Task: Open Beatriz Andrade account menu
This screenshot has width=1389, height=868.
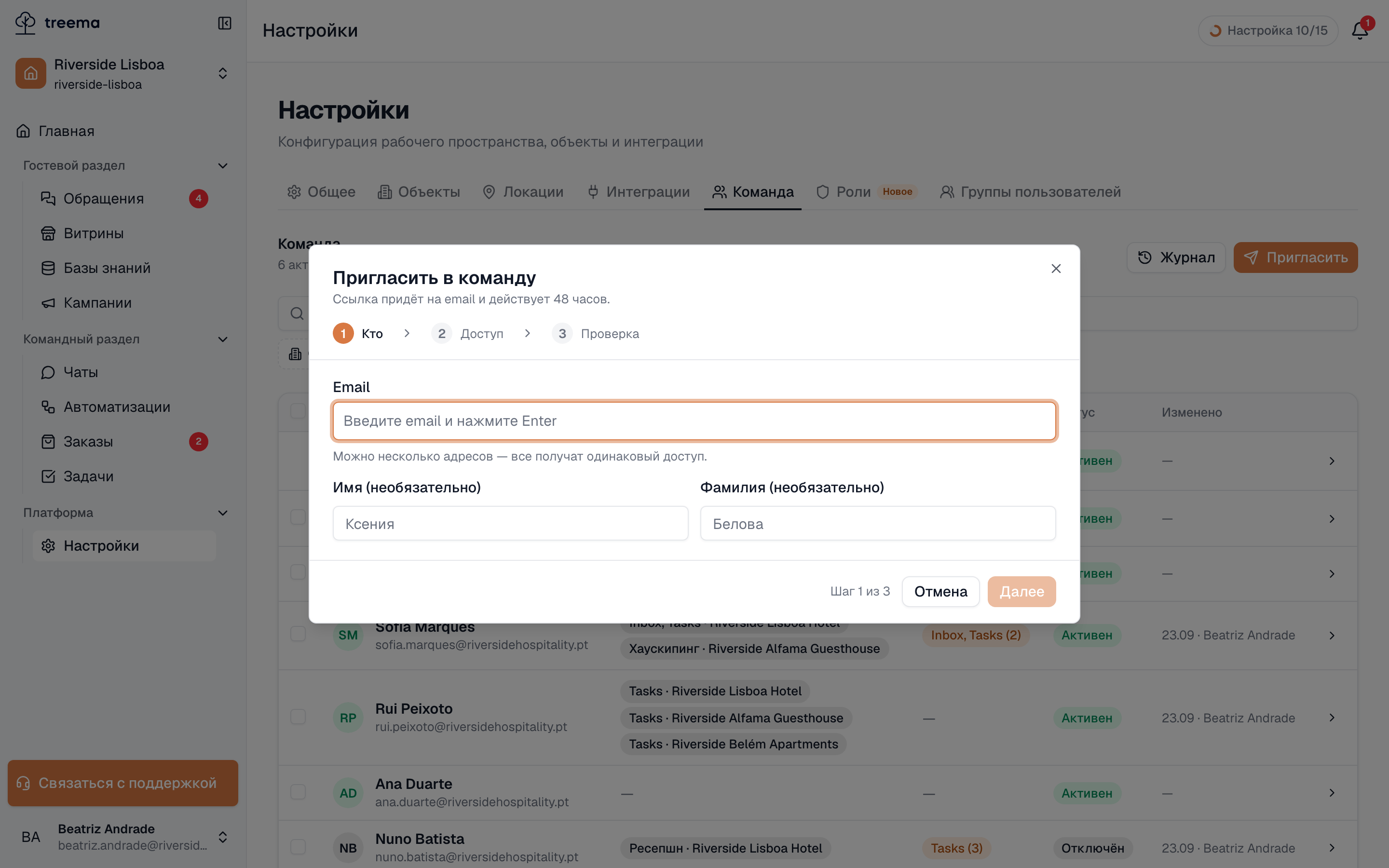Action: [x=123, y=837]
